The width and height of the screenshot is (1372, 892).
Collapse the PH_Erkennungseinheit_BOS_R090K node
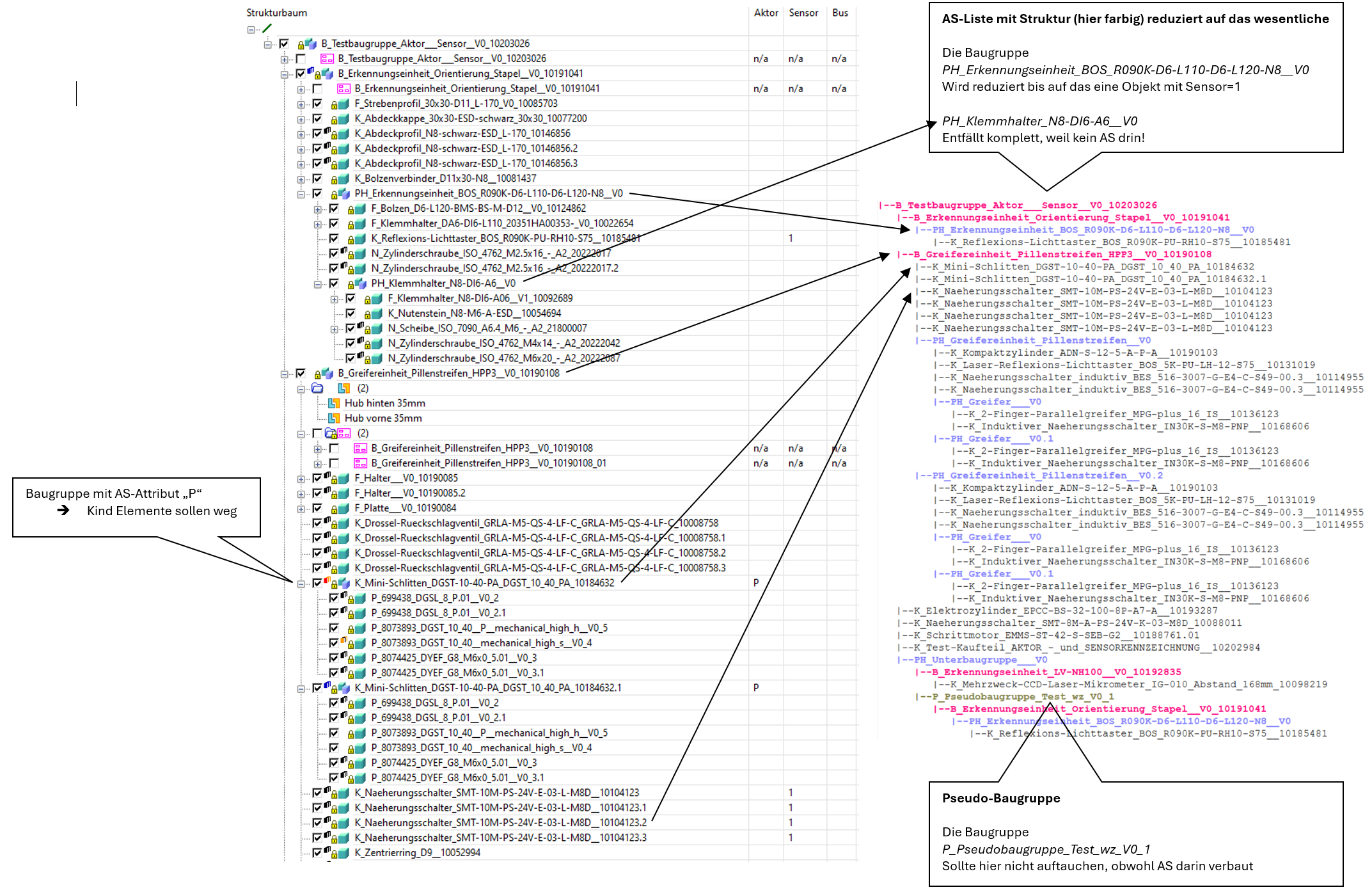pos(301,194)
